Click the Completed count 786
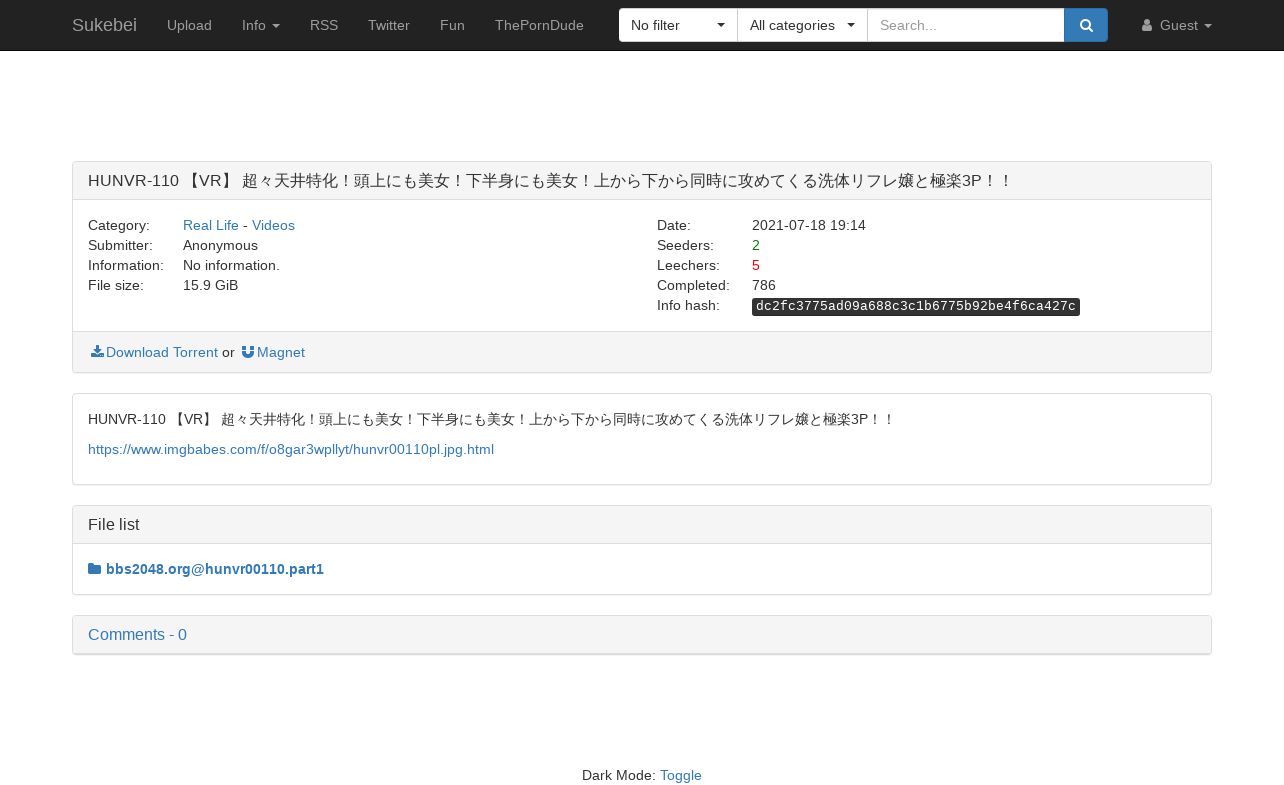Image resolution: width=1284 pixels, height=785 pixels. coord(764,285)
